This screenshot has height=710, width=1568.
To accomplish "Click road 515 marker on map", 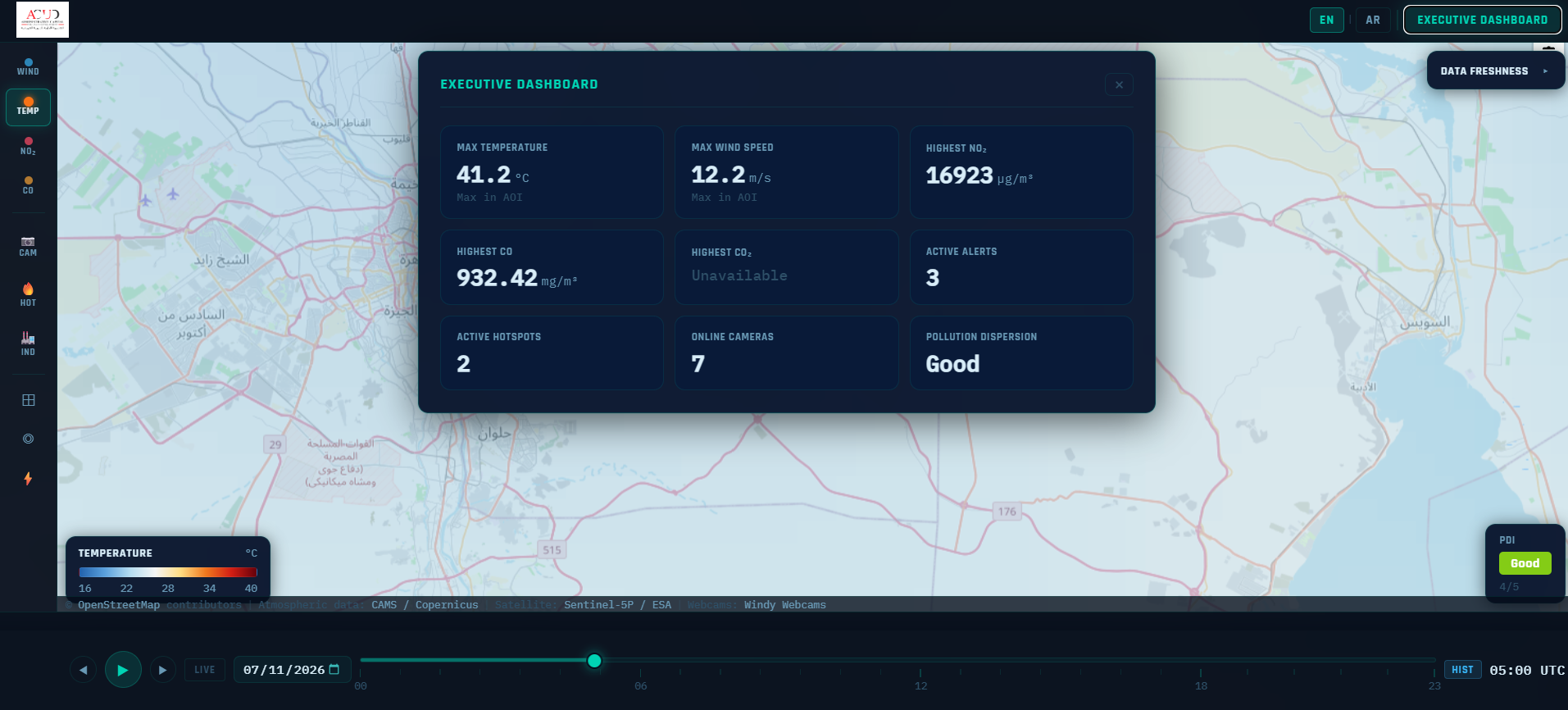I will (x=552, y=550).
